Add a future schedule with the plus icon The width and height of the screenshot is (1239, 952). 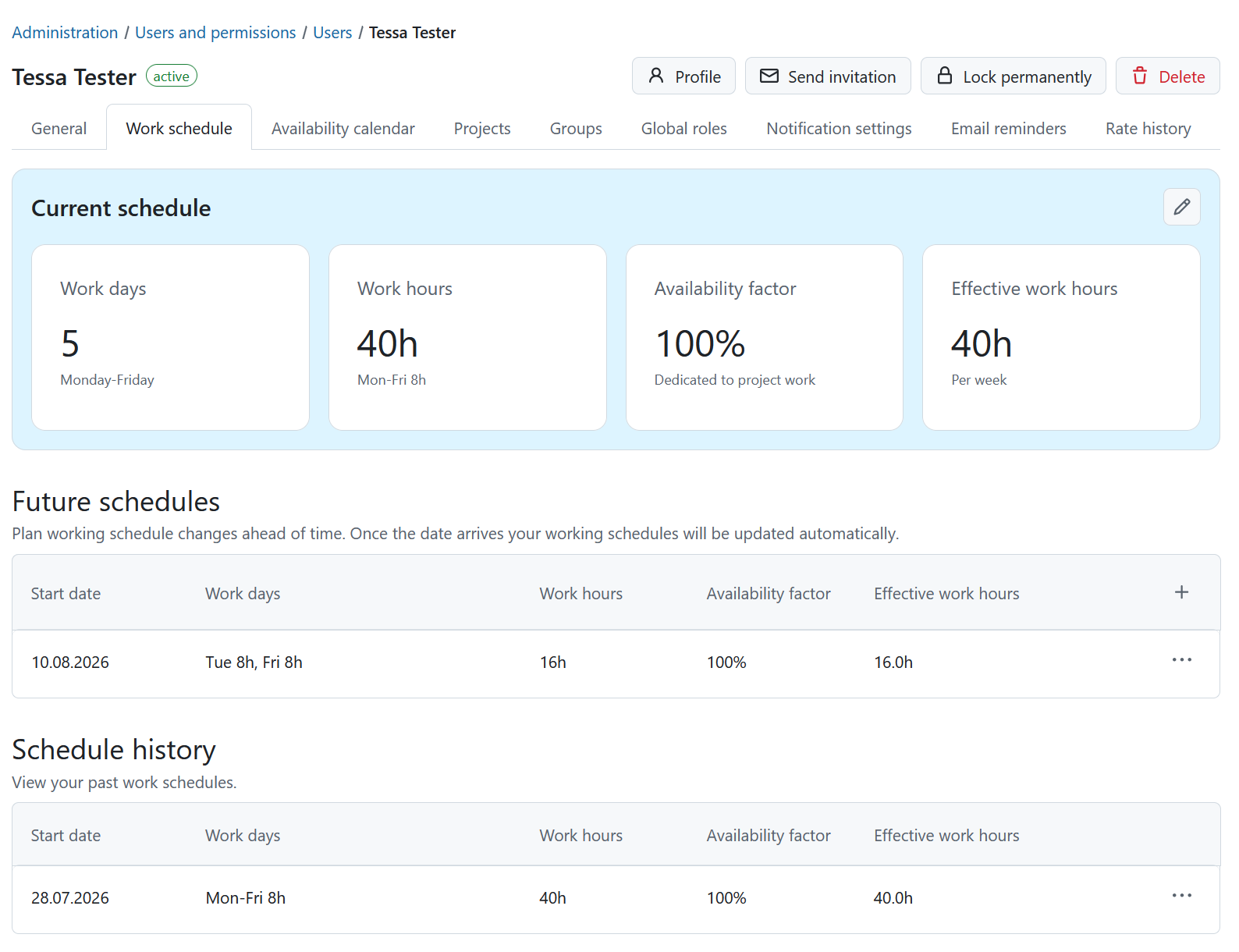[1181, 592]
